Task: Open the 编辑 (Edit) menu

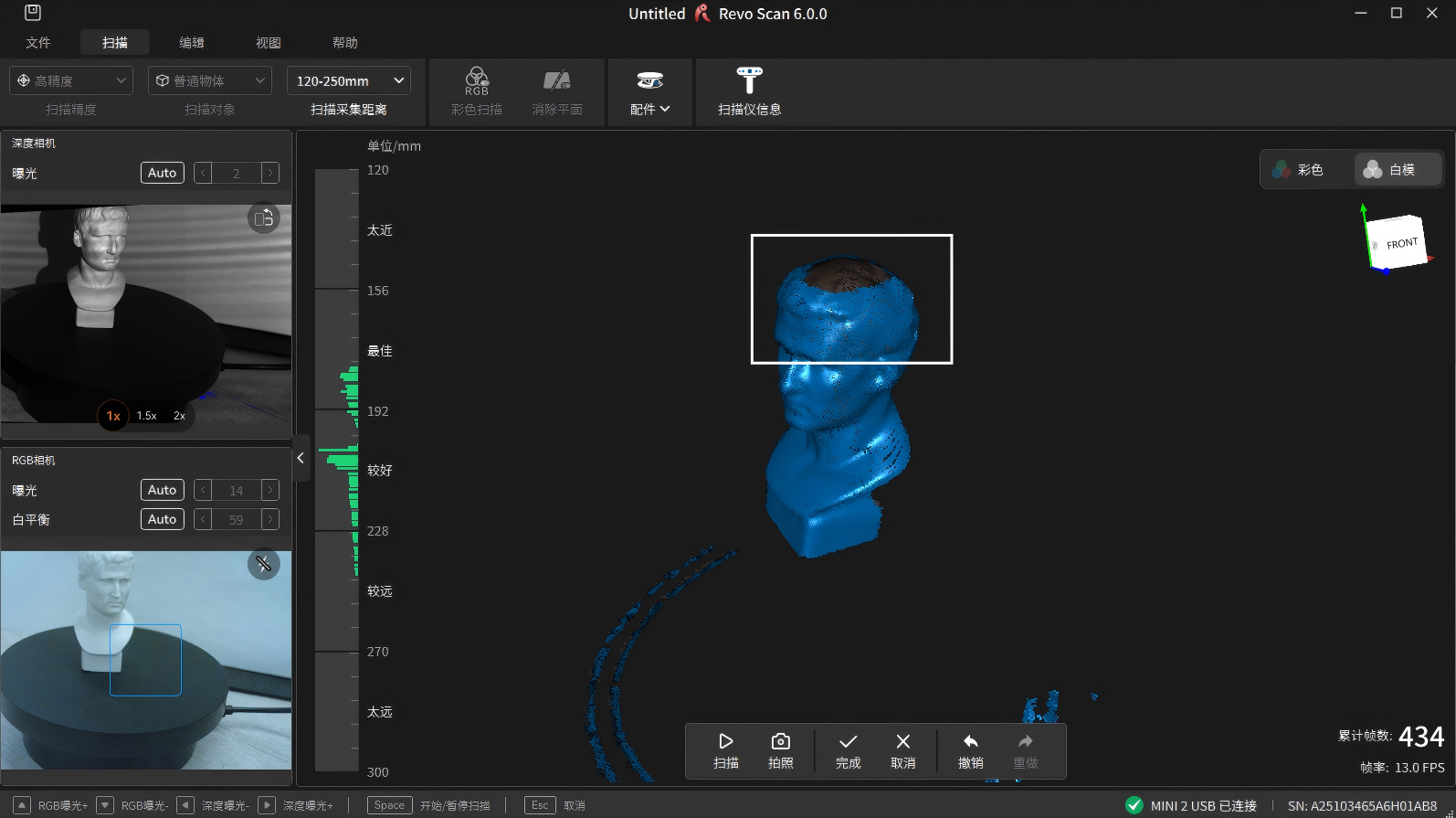Action: [x=192, y=43]
